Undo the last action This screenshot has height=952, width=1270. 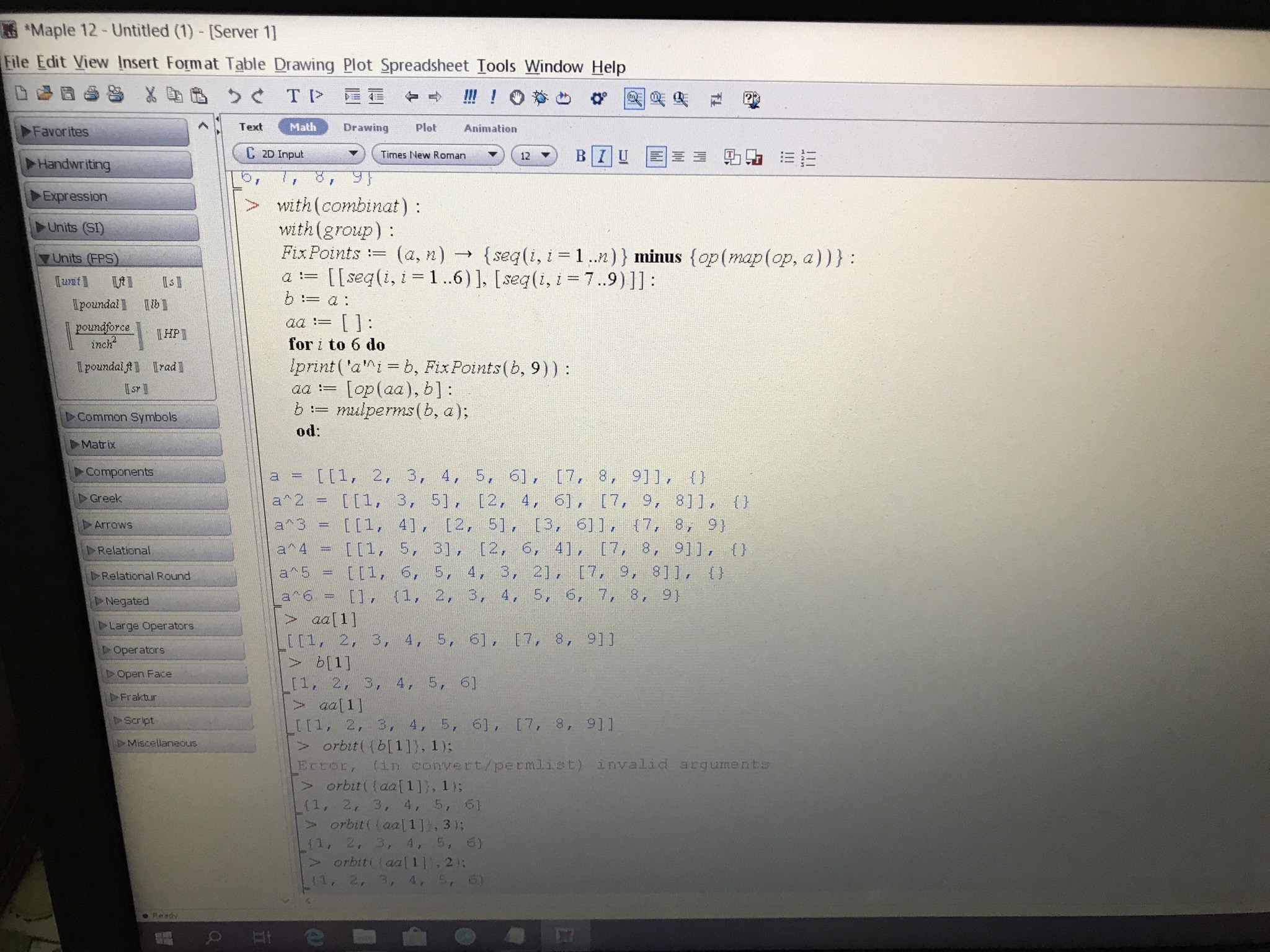coord(234,95)
